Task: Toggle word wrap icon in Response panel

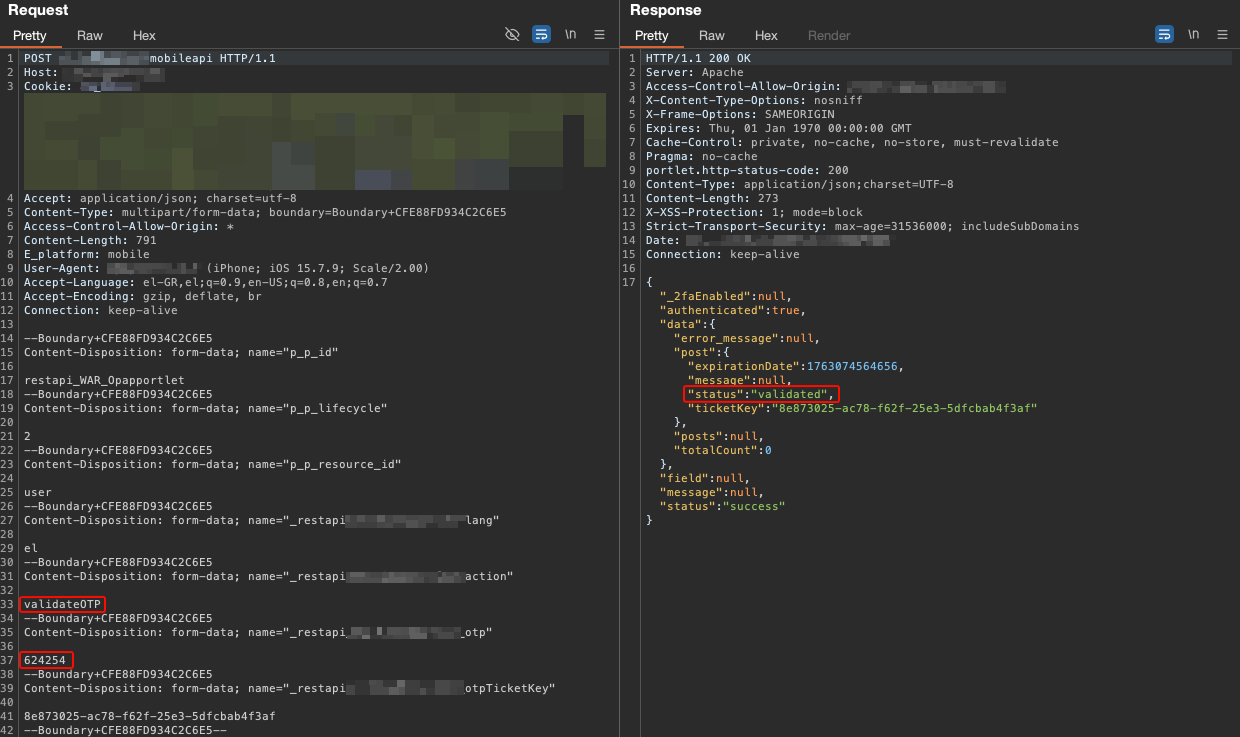Action: pos(1164,34)
